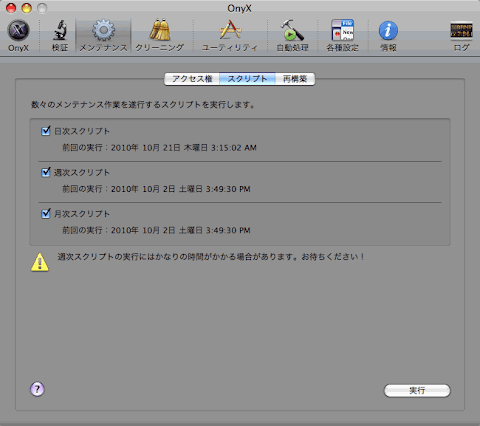Screen dimensions: 480x426
Task: Click the 実行 button
Action: pos(417,390)
